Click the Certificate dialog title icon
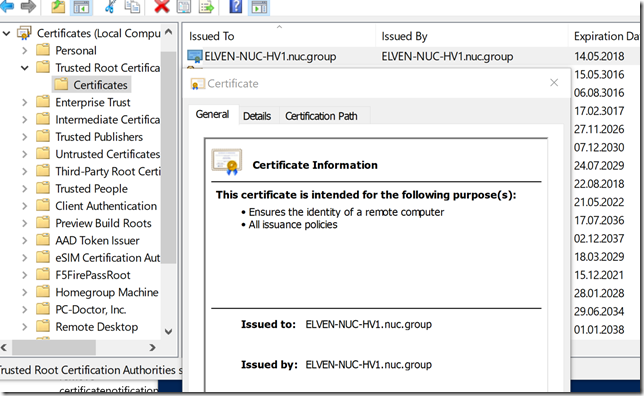 coord(197,84)
